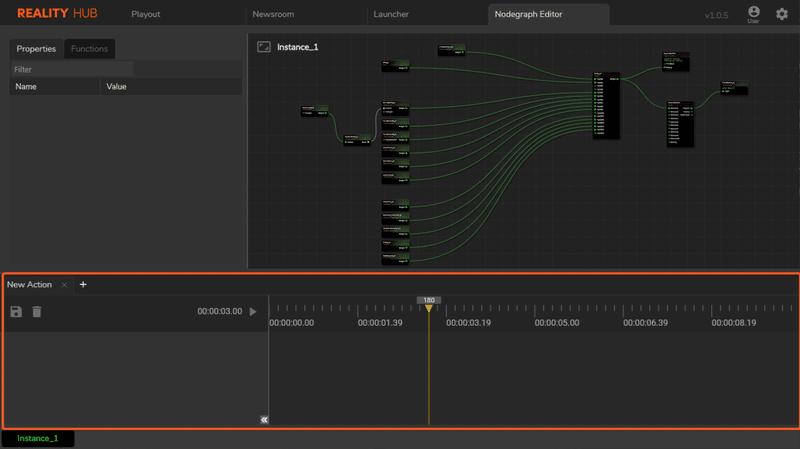The height and width of the screenshot is (449, 800).
Task: Play the timeline animation
Action: (253, 312)
